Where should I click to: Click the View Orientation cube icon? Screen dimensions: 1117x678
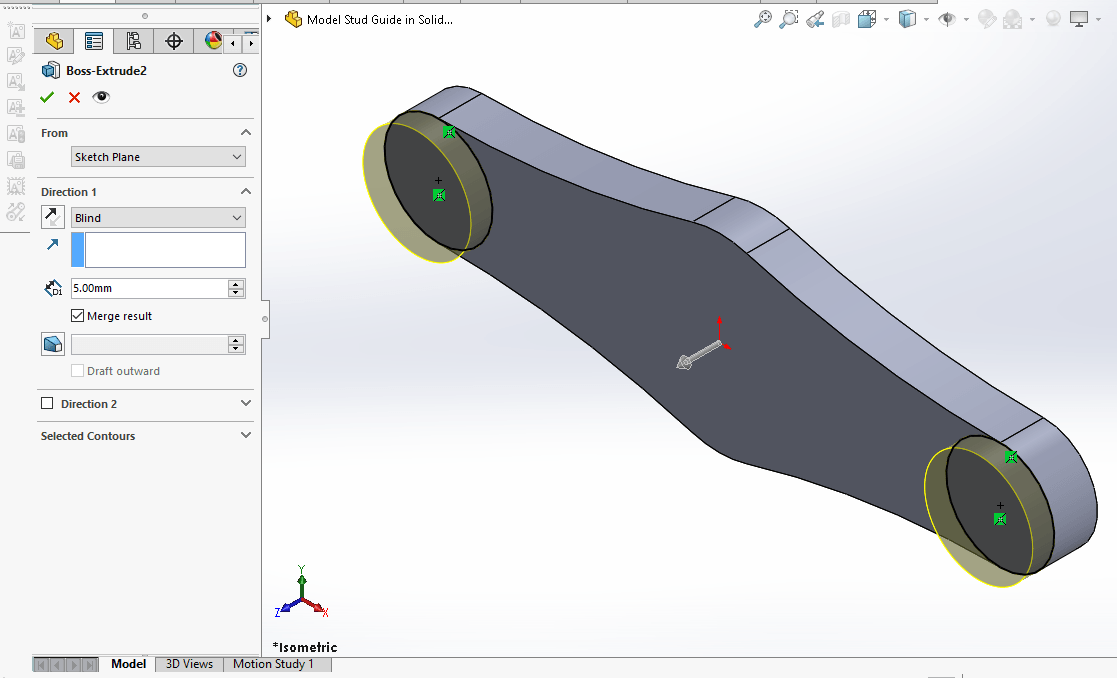(867, 19)
